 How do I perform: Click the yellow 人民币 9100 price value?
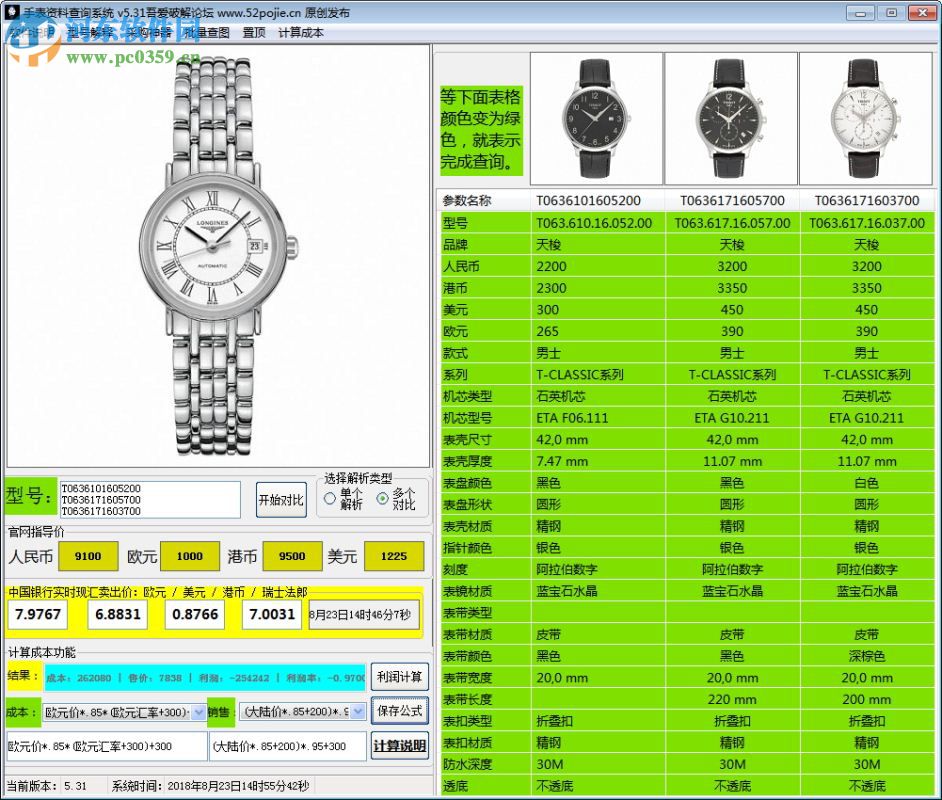click(88, 557)
